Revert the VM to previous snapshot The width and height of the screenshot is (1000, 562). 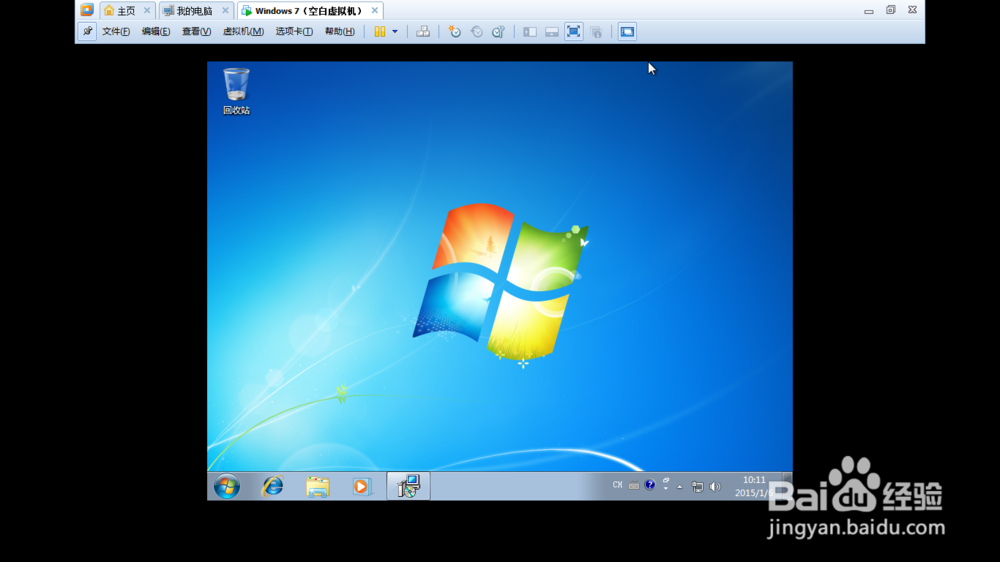coord(476,31)
